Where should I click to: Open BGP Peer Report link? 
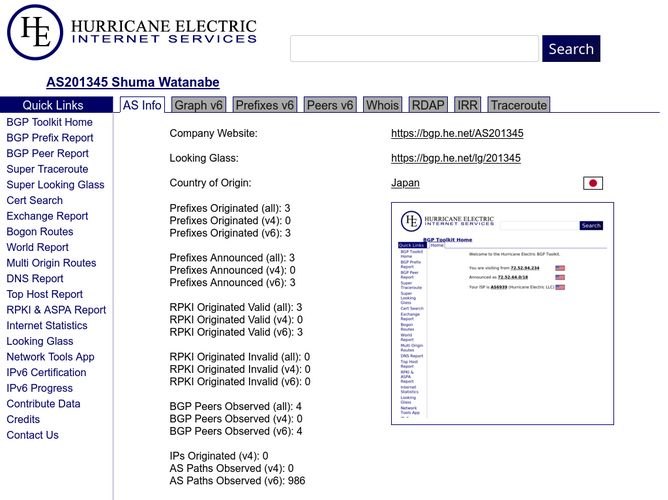48,153
